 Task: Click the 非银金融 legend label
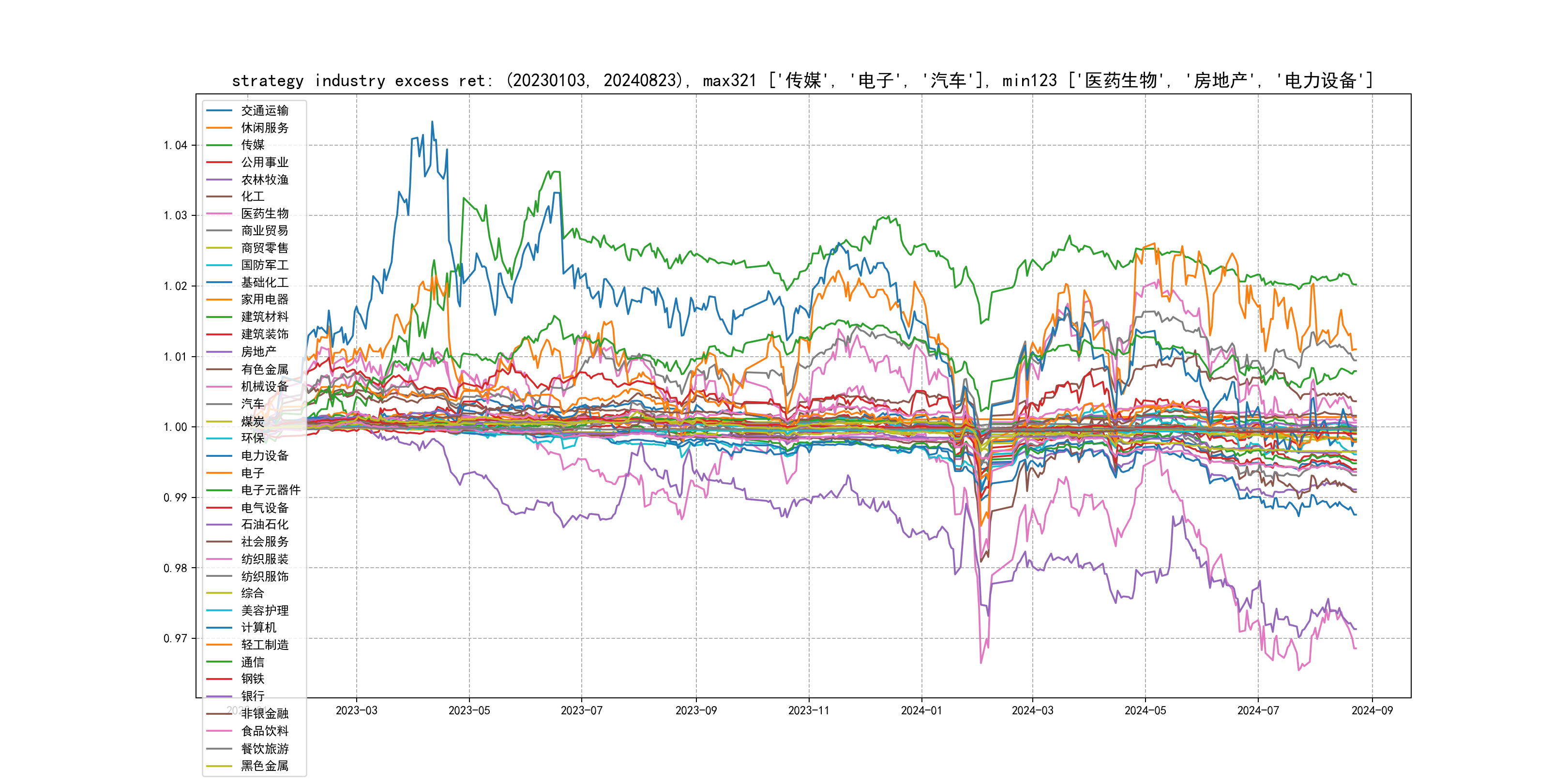pos(264,713)
